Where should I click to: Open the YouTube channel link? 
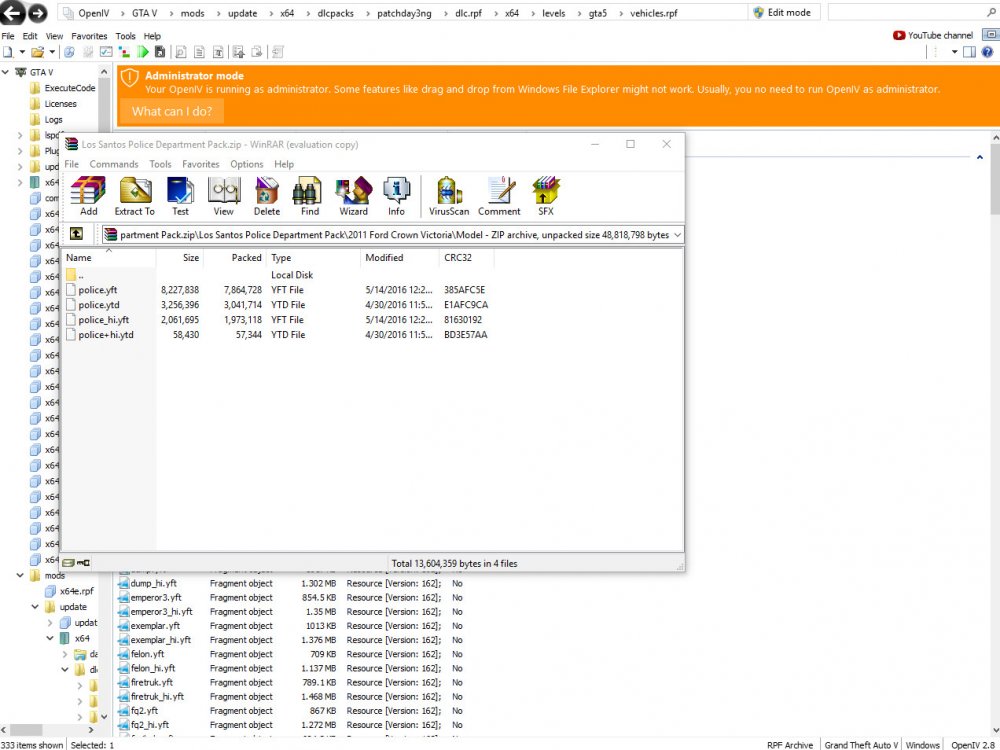(x=933, y=35)
